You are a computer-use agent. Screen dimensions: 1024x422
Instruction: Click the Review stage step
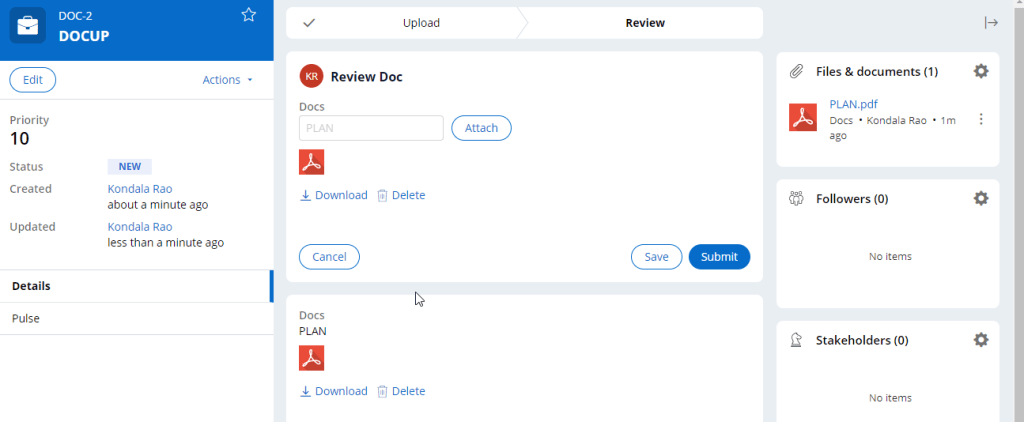644,23
